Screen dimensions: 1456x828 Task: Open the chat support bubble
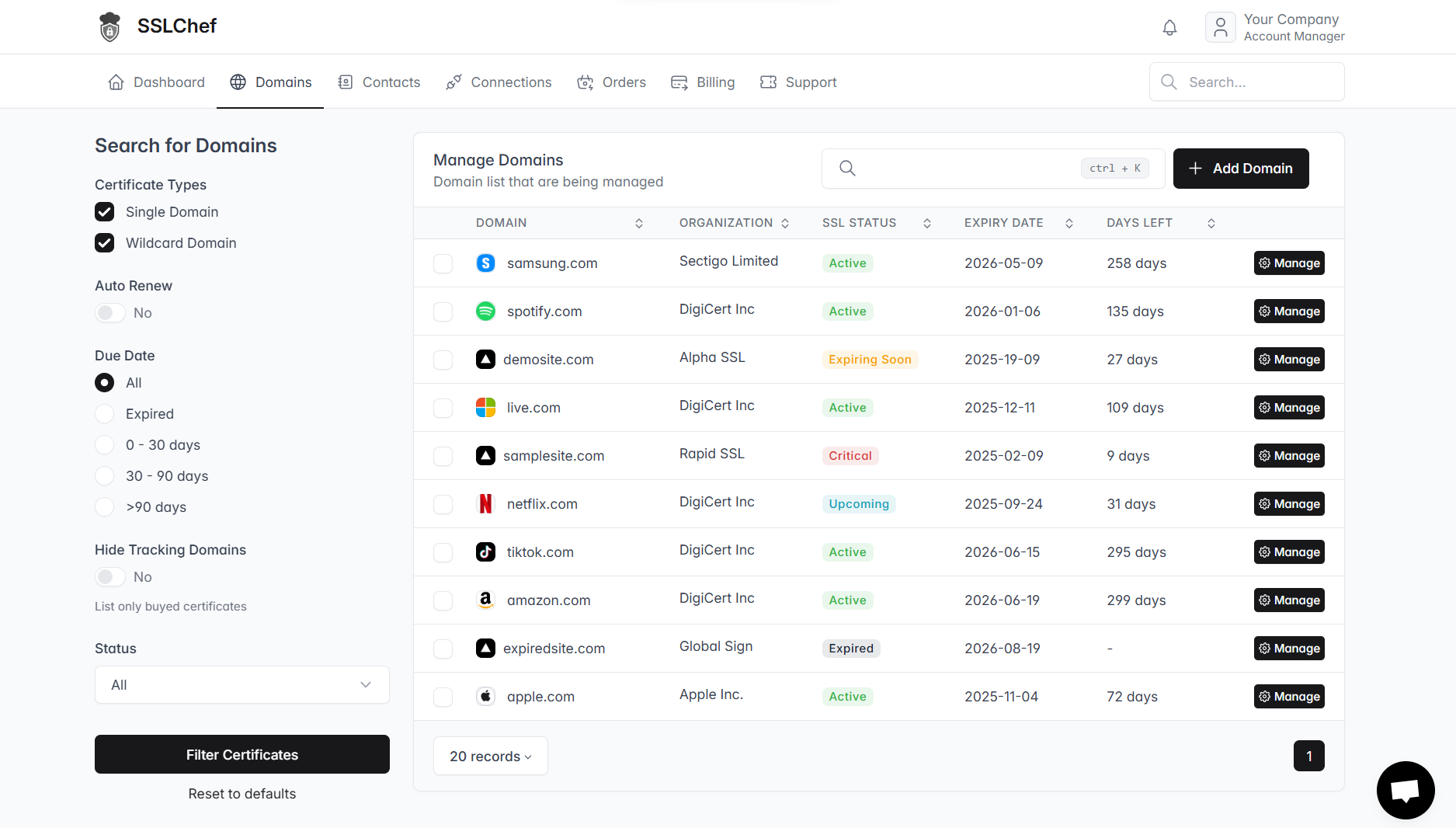click(x=1406, y=790)
